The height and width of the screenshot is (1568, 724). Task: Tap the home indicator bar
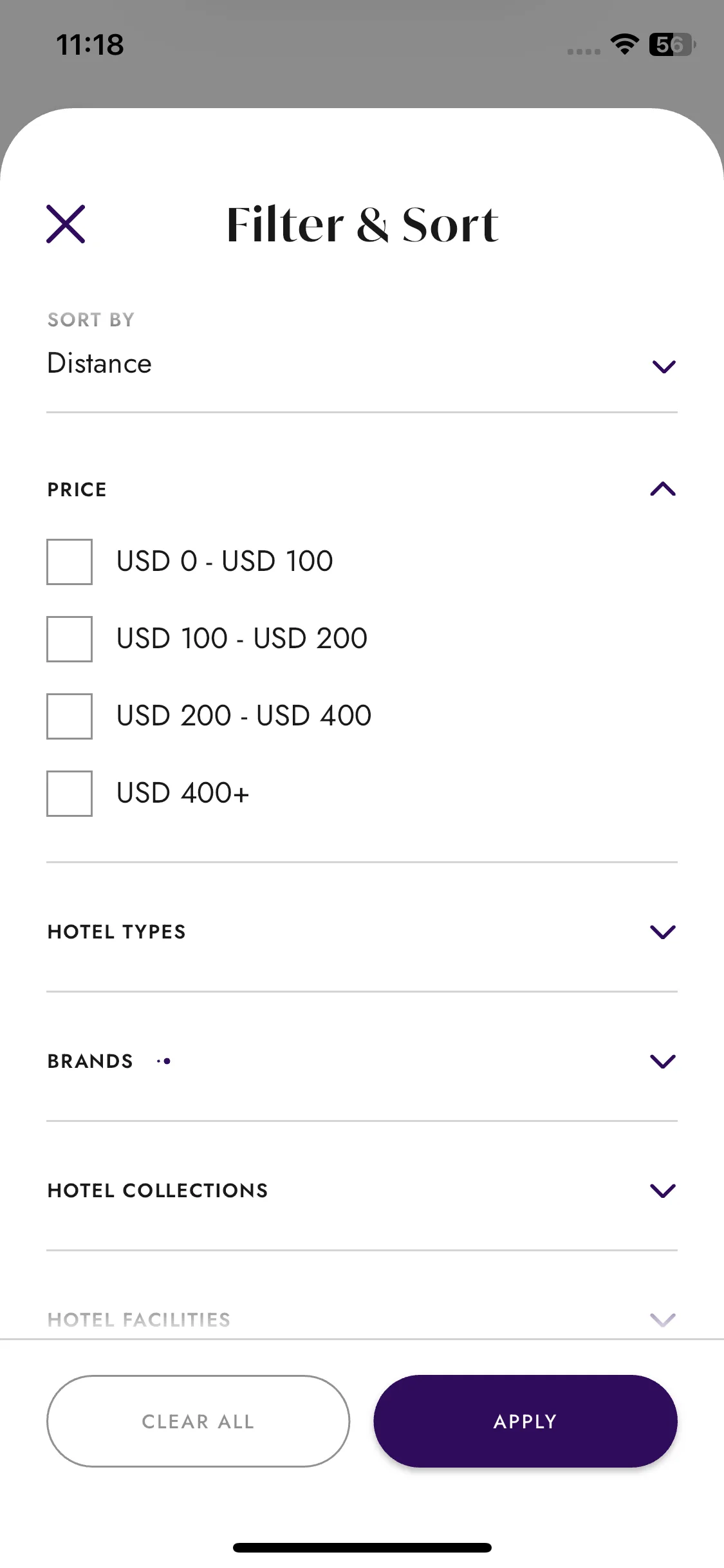[x=362, y=1547]
